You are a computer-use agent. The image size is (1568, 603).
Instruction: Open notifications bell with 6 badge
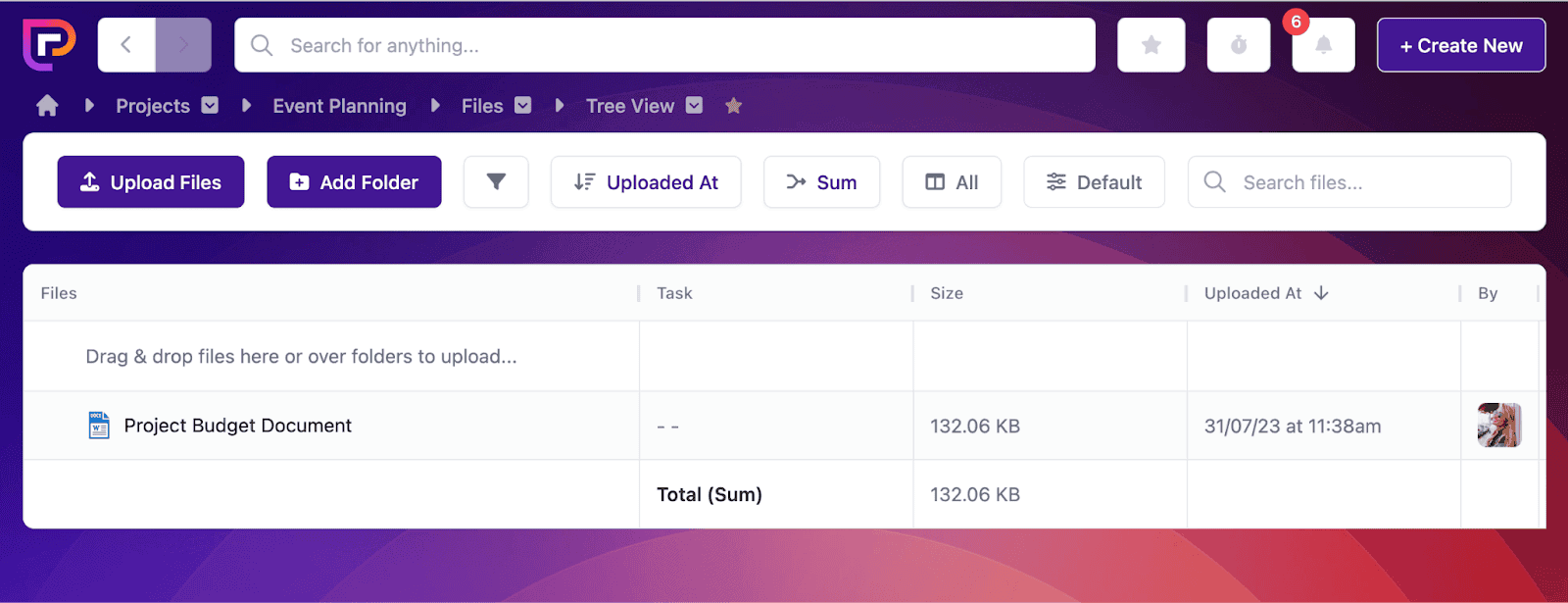[x=1323, y=45]
